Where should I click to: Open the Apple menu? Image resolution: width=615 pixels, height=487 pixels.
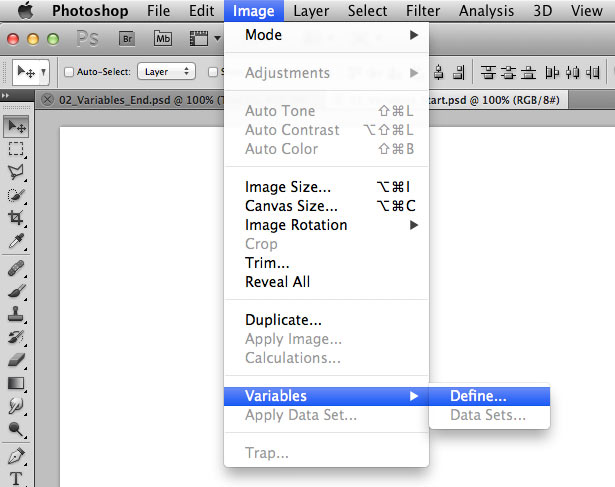pyautogui.click(x=26, y=11)
